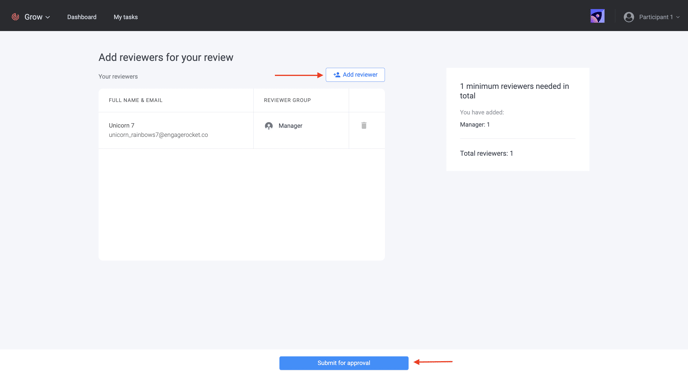Click the Manager: 1 count in summary
The height and width of the screenshot is (375, 688).
[x=475, y=125]
